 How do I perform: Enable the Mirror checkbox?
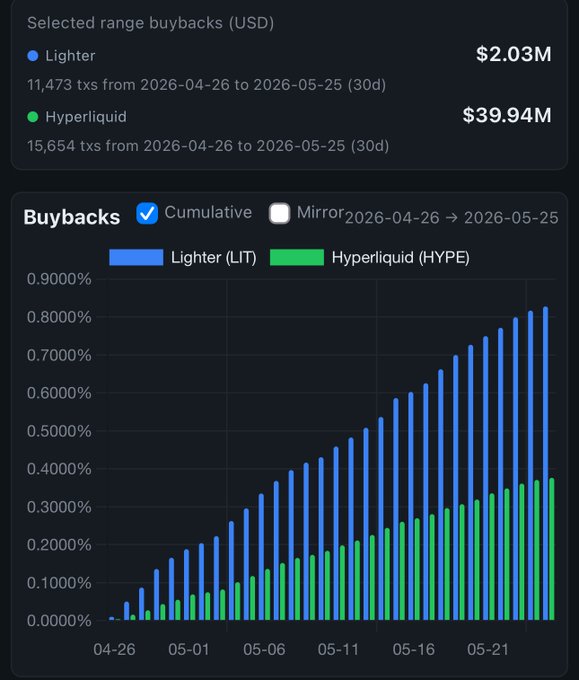(x=279, y=213)
